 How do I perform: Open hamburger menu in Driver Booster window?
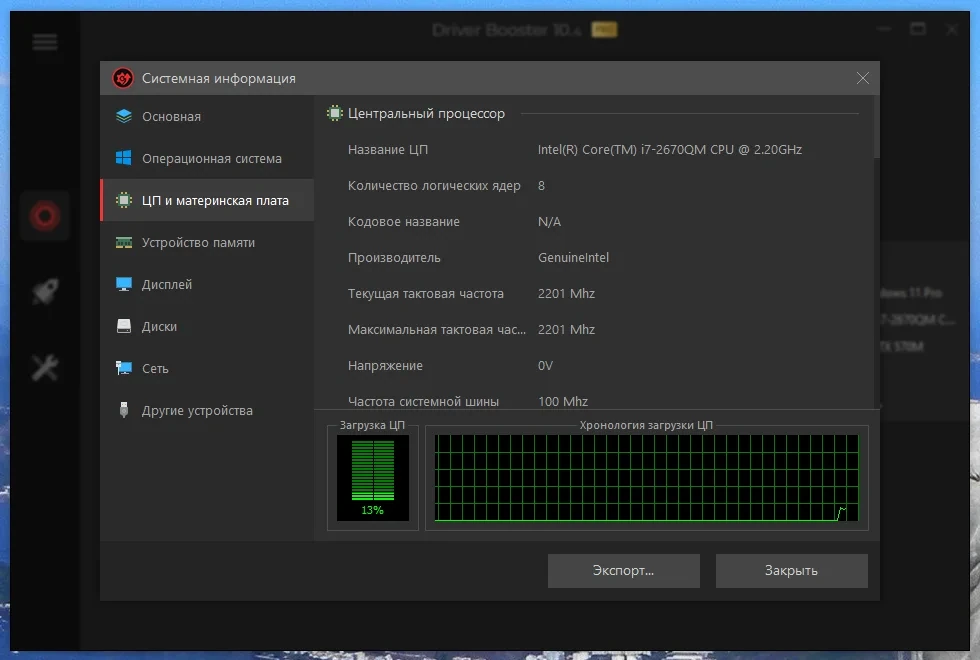(x=45, y=42)
